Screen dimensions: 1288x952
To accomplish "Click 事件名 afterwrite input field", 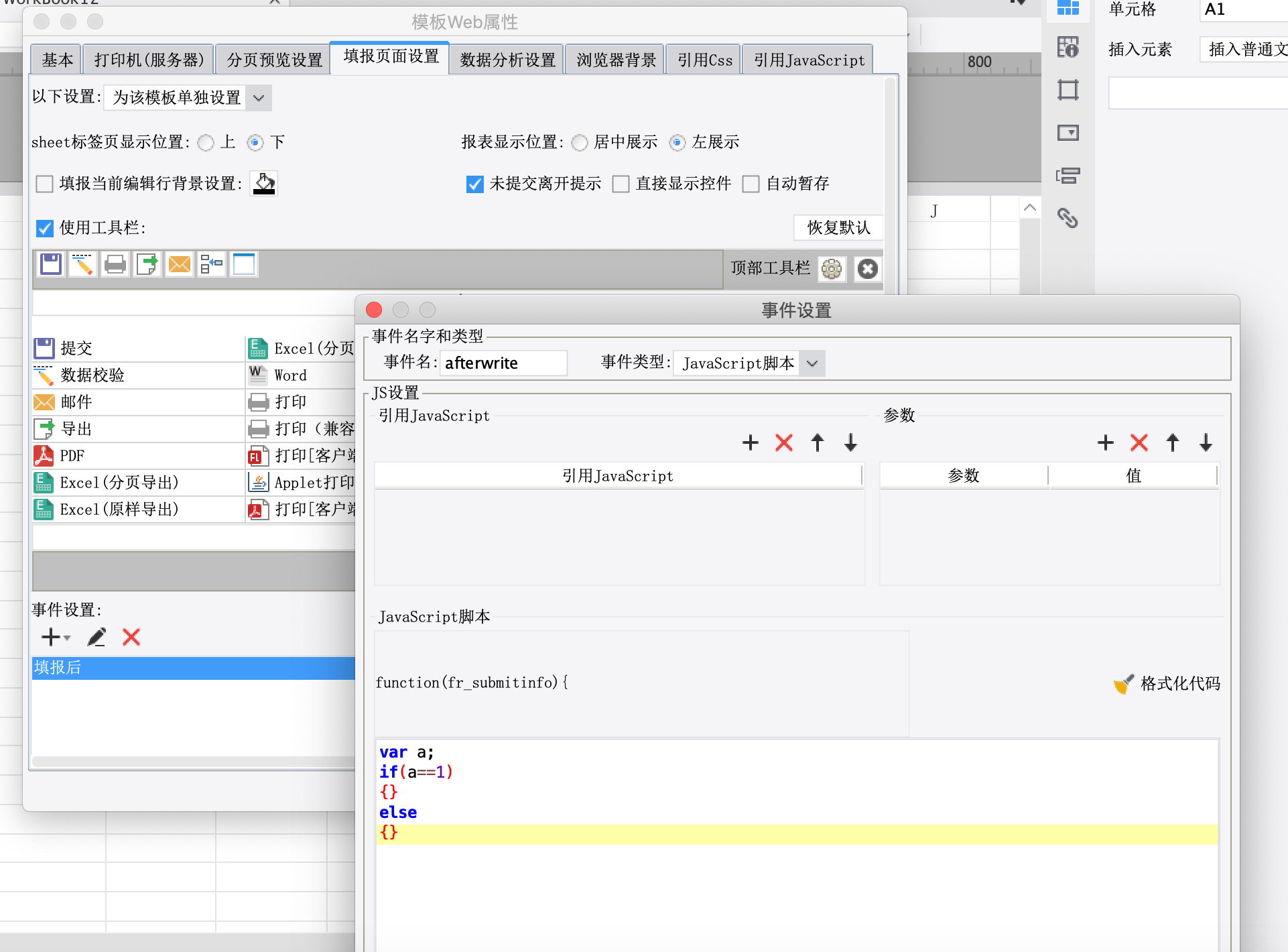I will click(503, 363).
